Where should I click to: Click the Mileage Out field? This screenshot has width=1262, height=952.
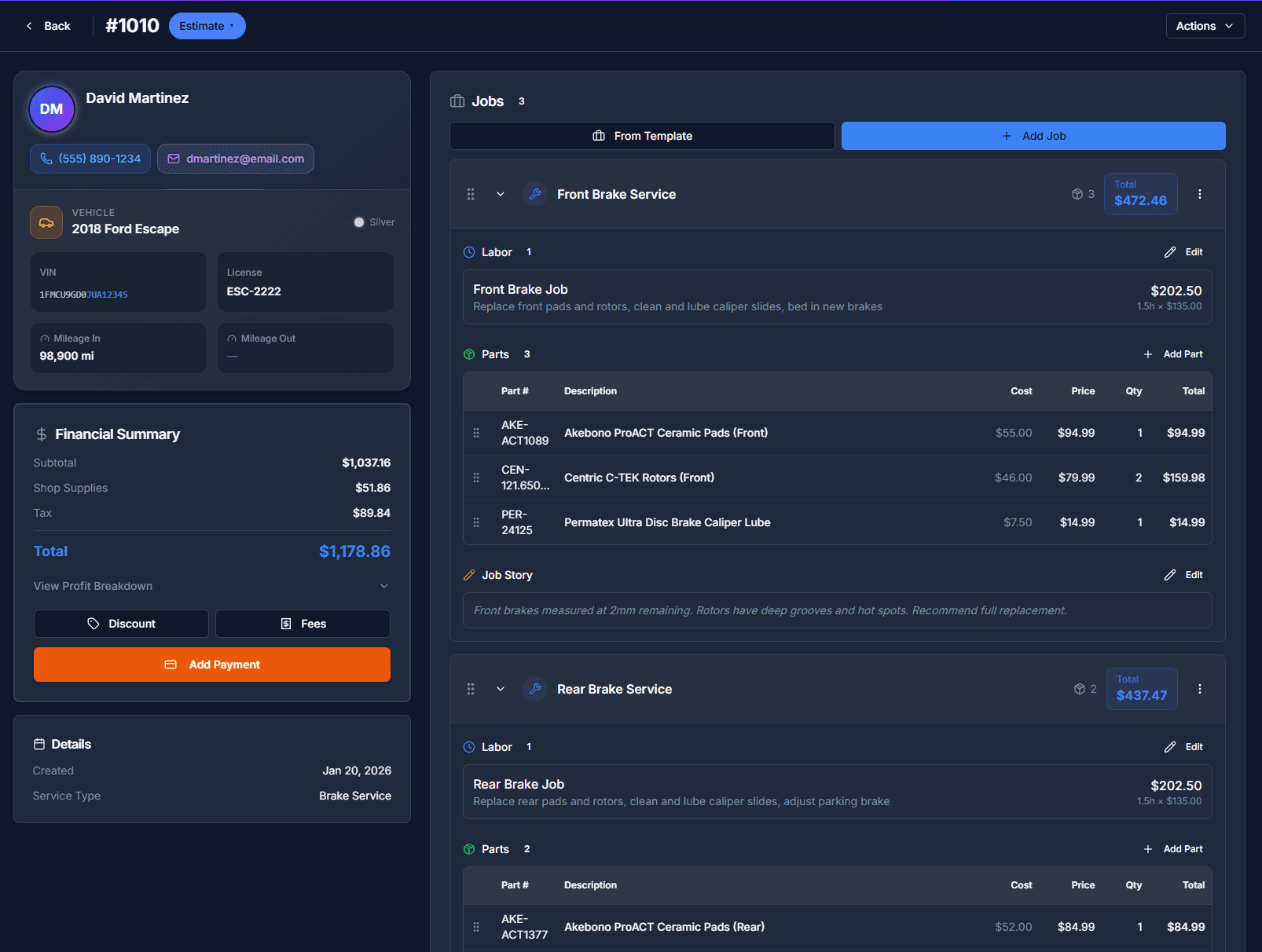click(305, 348)
